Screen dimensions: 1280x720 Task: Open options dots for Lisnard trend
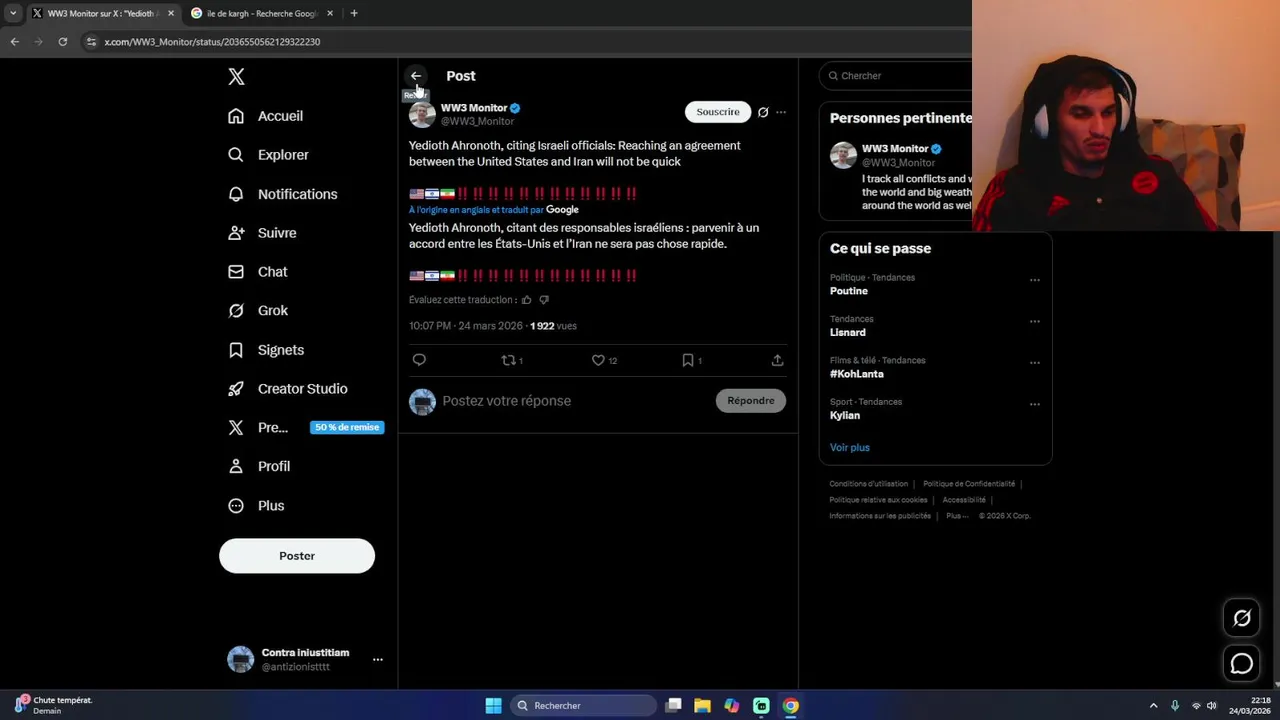pos(1035,322)
